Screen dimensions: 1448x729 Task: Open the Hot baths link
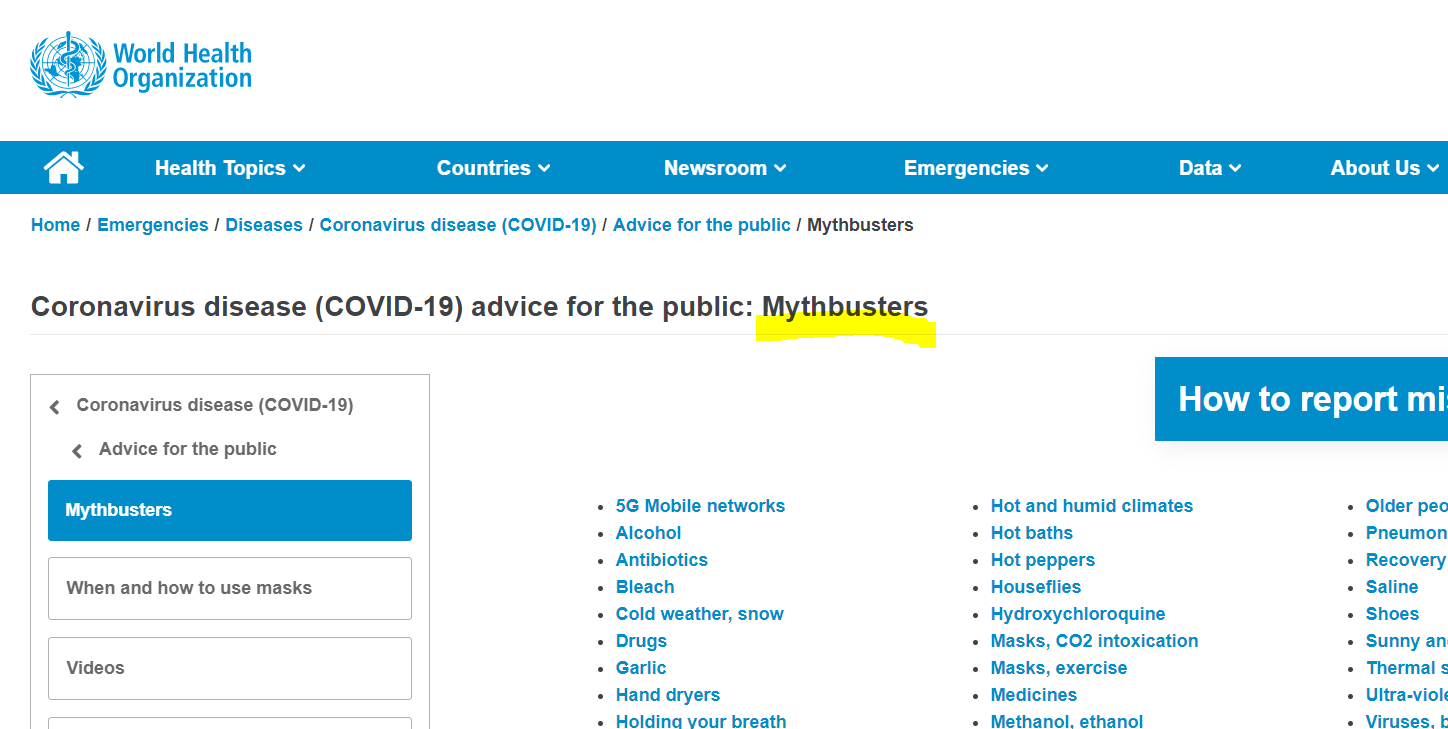[x=1032, y=533]
